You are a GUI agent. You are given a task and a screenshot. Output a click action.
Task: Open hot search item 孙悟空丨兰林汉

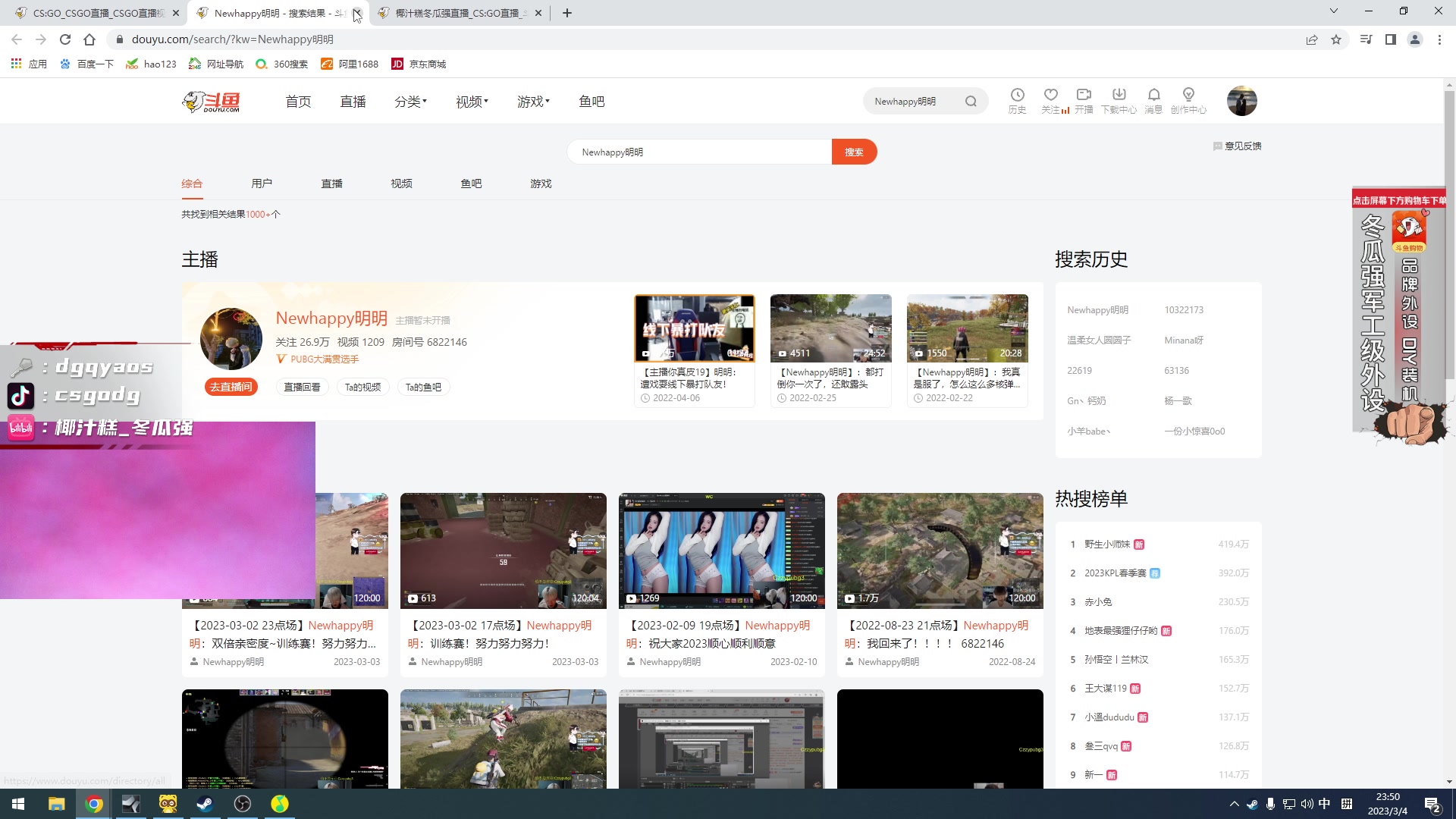pyautogui.click(x=1116, y=660)
